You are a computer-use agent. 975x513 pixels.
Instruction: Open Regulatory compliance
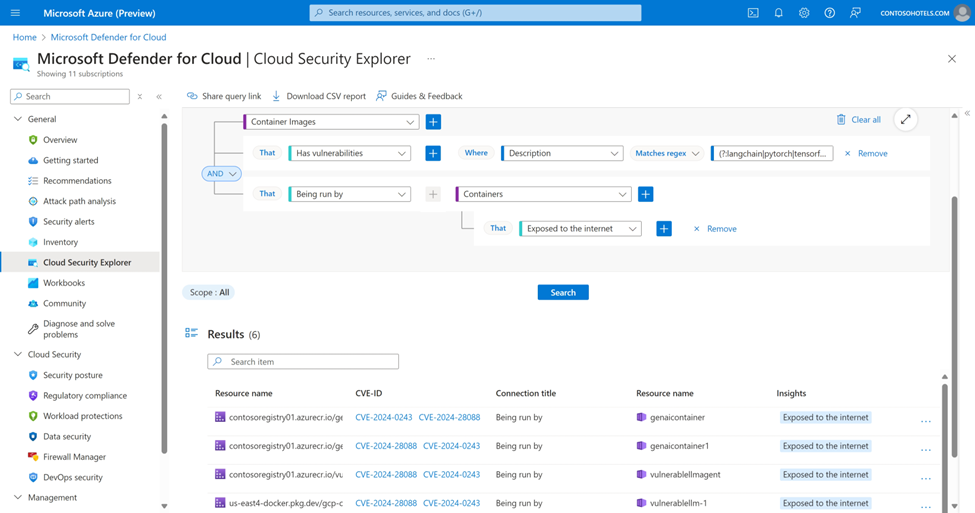pos(85,395)
